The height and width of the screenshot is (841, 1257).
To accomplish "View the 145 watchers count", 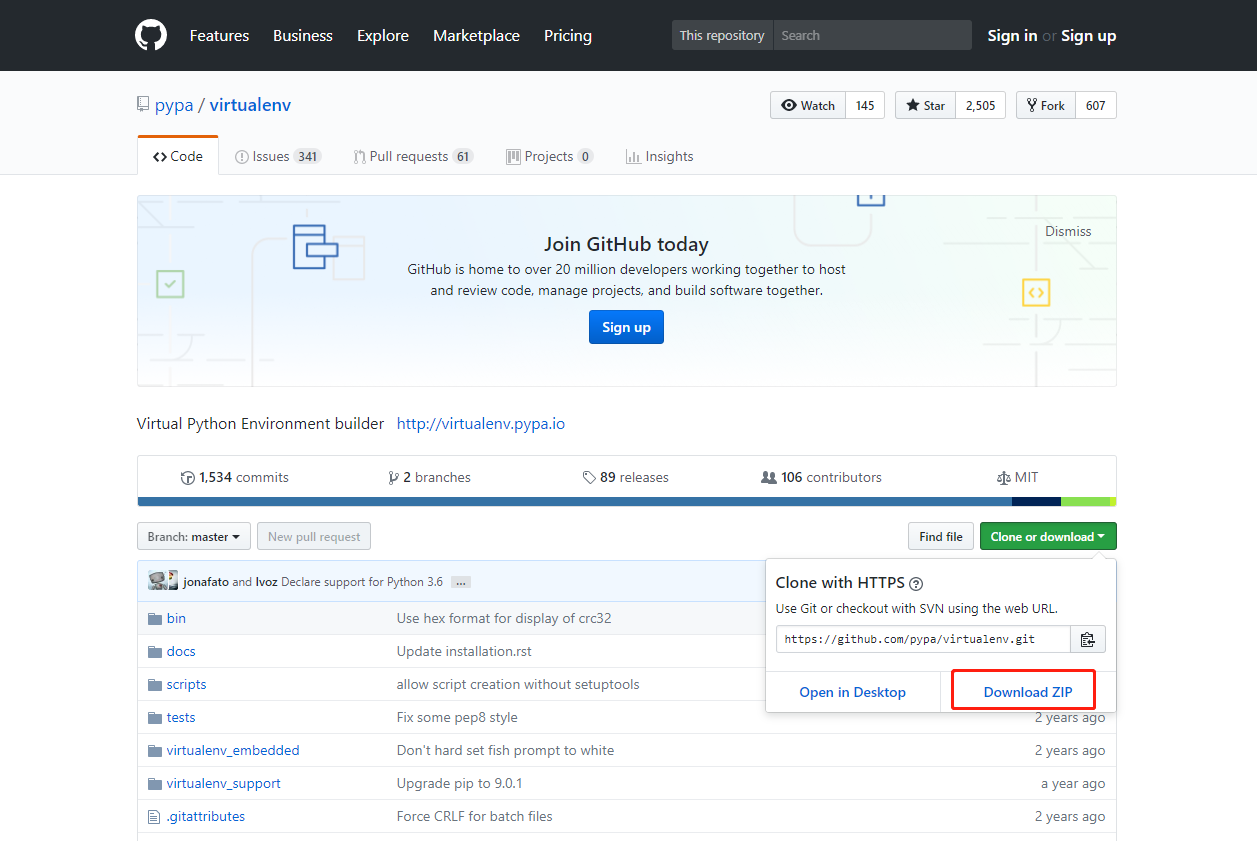I will coord(865,105).
